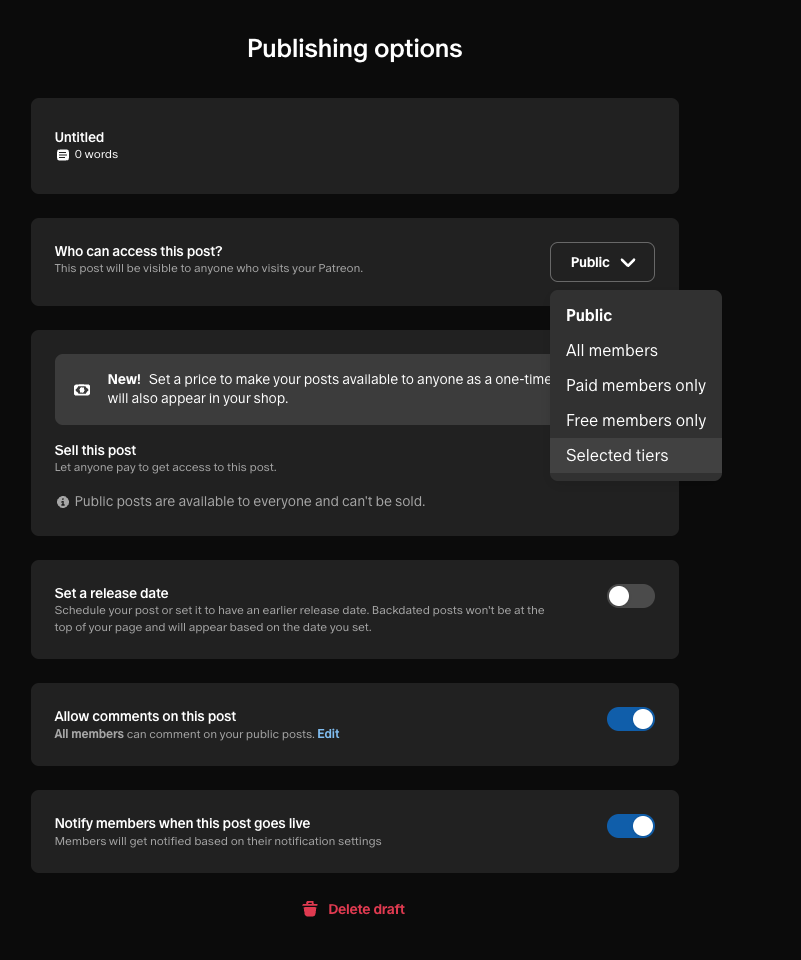Disable Allow comments on this post

click(x=630, y=719)
